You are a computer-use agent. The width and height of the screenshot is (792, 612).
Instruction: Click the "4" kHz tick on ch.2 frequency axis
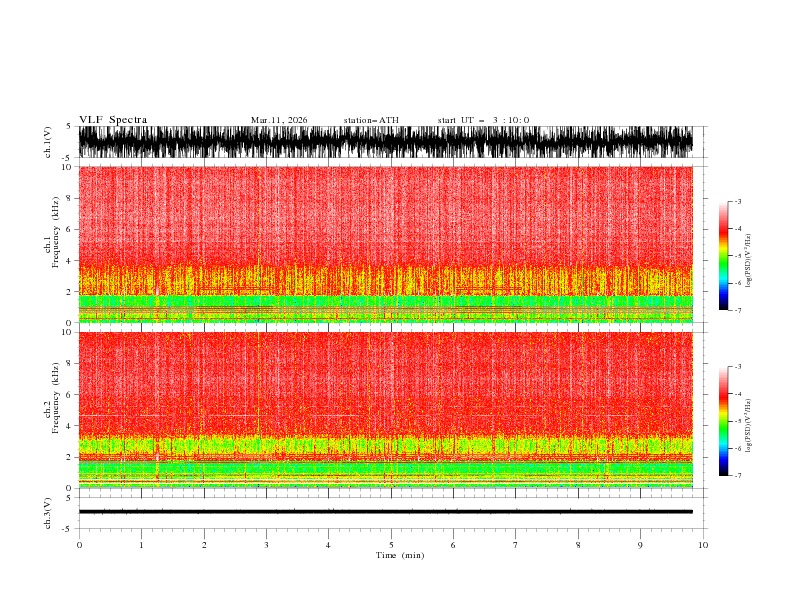70,426
